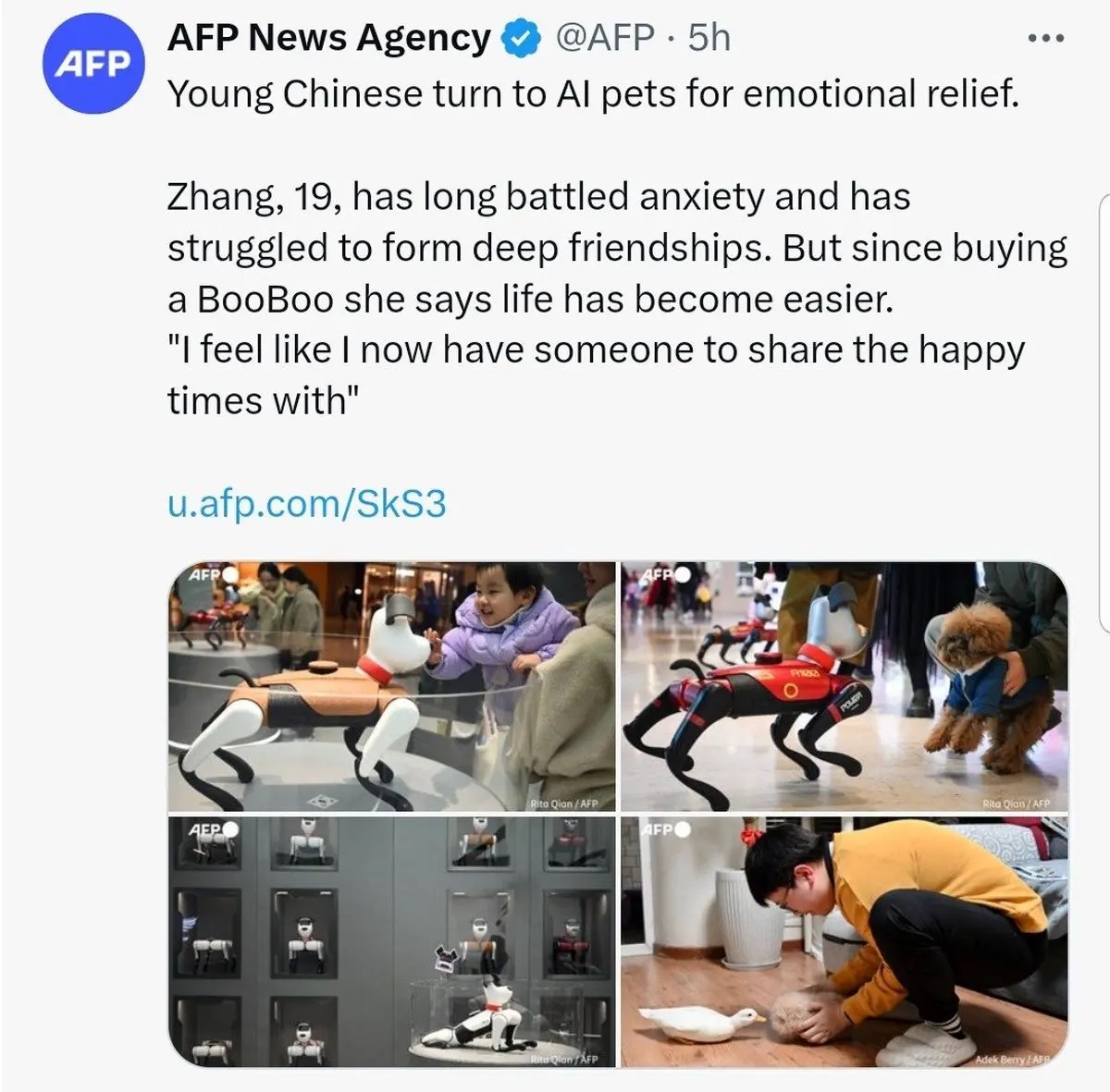The height and width of the screenshot is (1092, 1110).
Task: Open photo of red robot dog with poodle
Action: tap(844, 687)
